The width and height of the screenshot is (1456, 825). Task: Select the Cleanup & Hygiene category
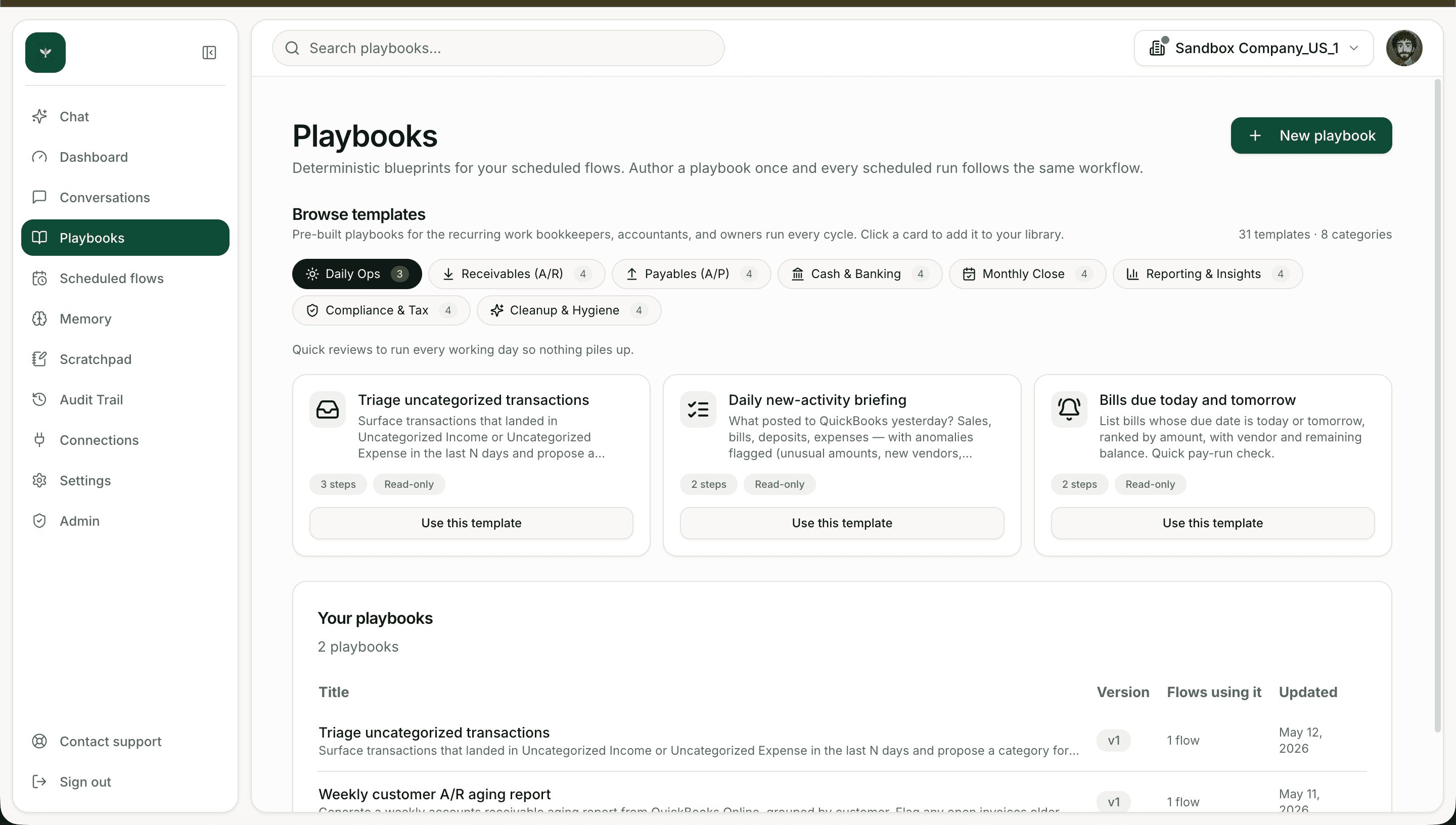pos(569,310)
